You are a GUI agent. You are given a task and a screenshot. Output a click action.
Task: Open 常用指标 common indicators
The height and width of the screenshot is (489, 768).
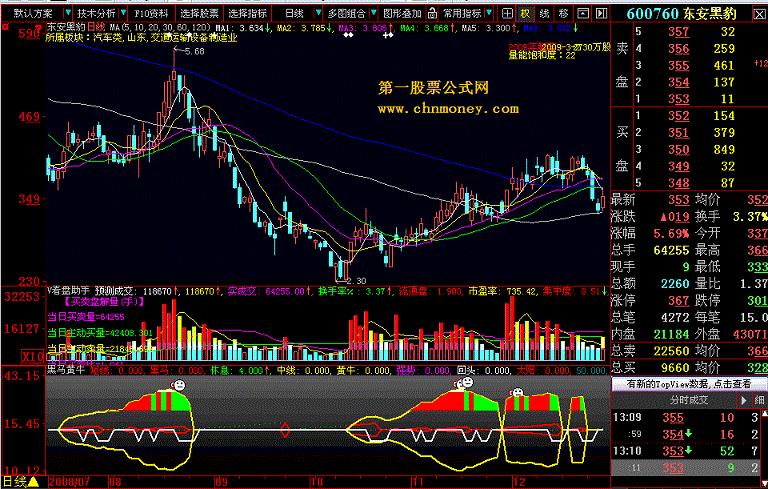click(x=462, y=13)
